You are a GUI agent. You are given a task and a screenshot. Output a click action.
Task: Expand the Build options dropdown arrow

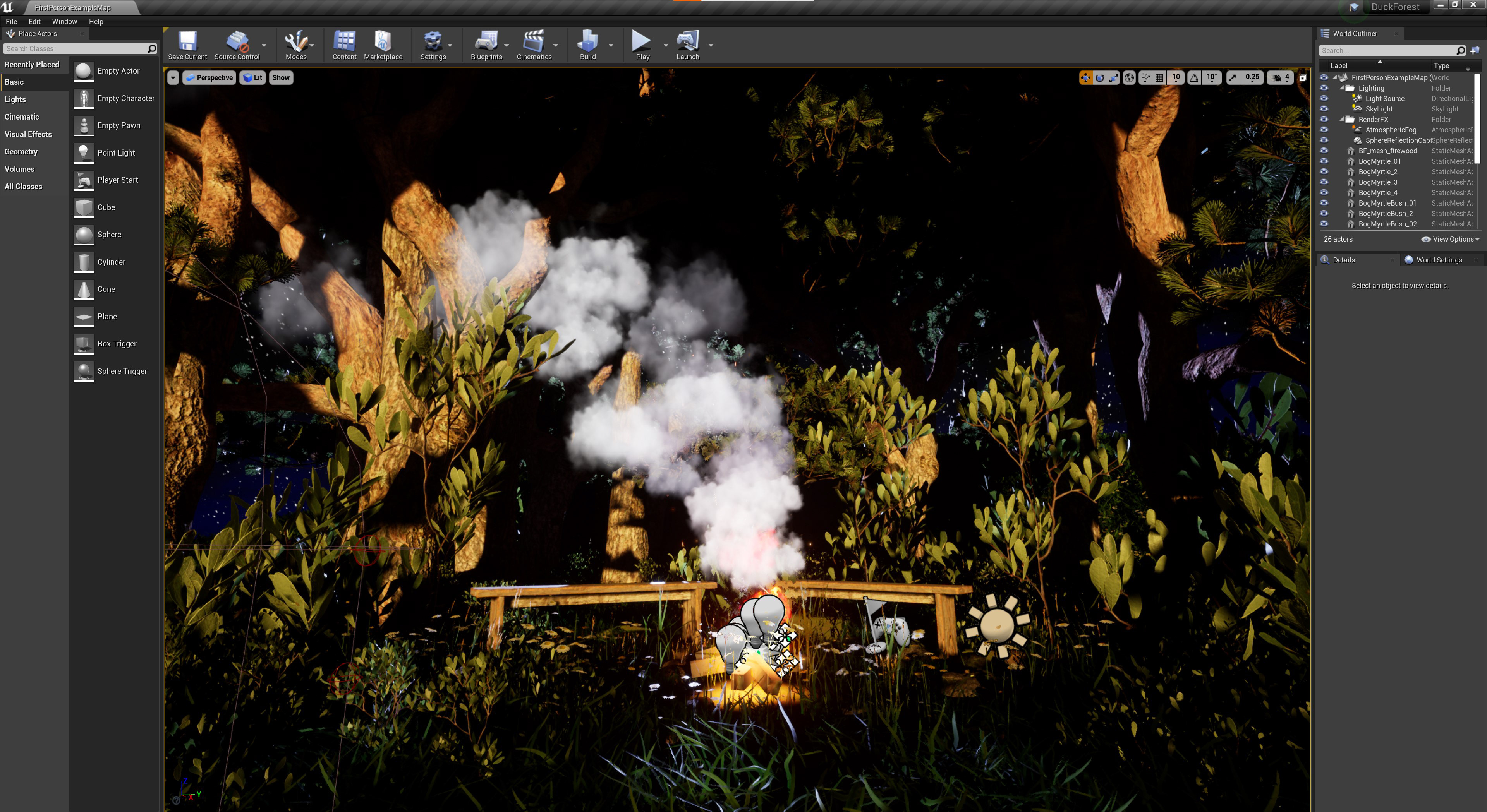click(x=611, y=45)
